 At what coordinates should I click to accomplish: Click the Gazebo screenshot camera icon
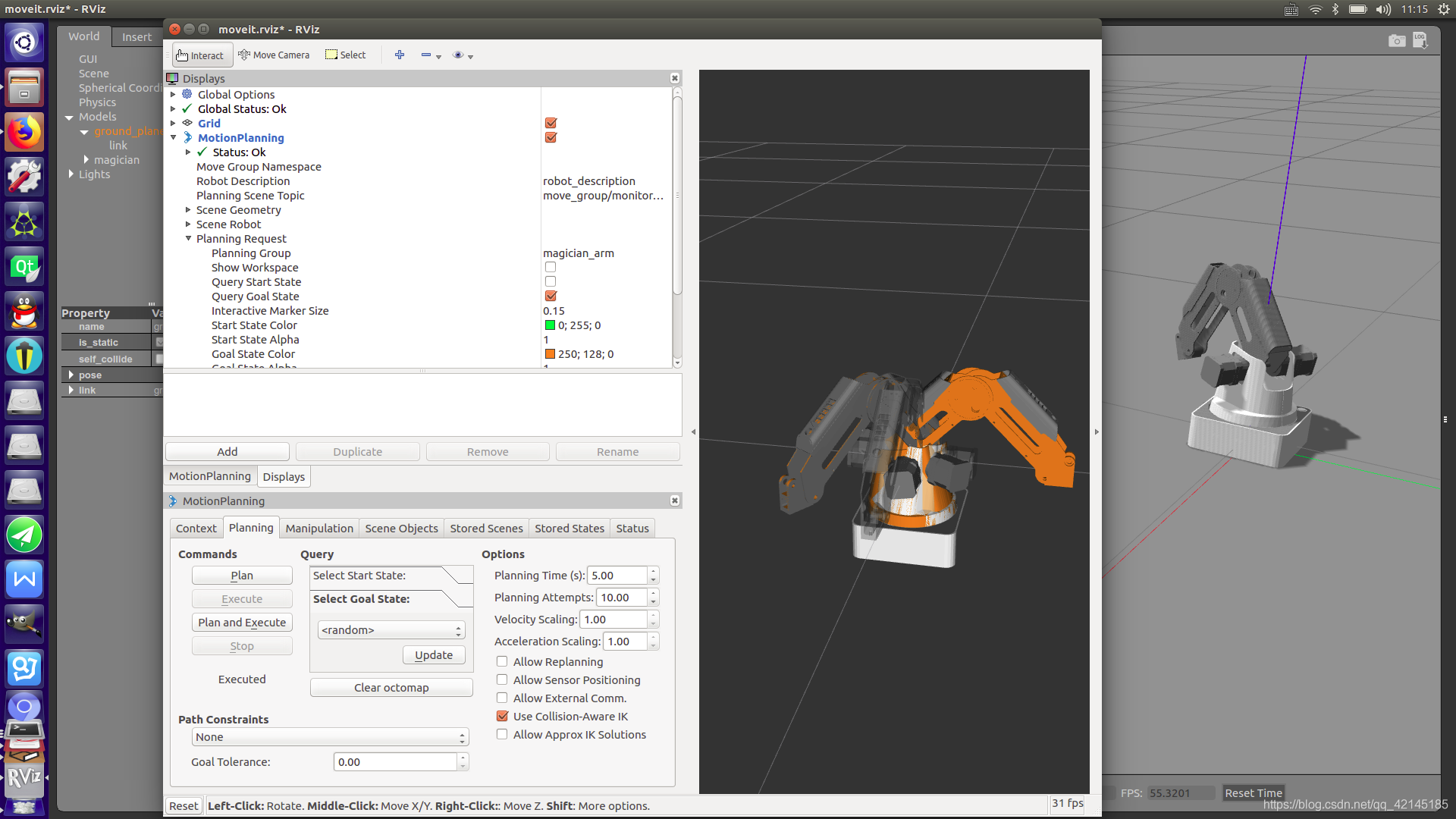point(1396,41)
